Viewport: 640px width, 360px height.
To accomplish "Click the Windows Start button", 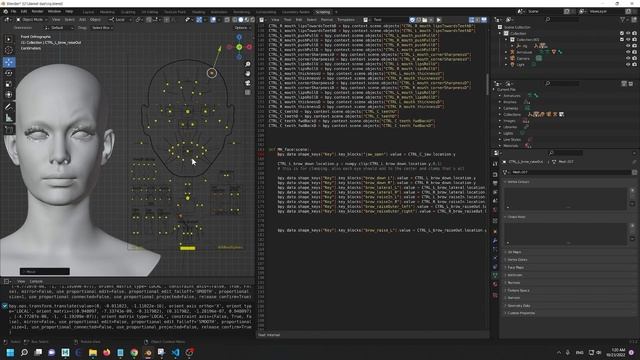I will pos(10,352).
